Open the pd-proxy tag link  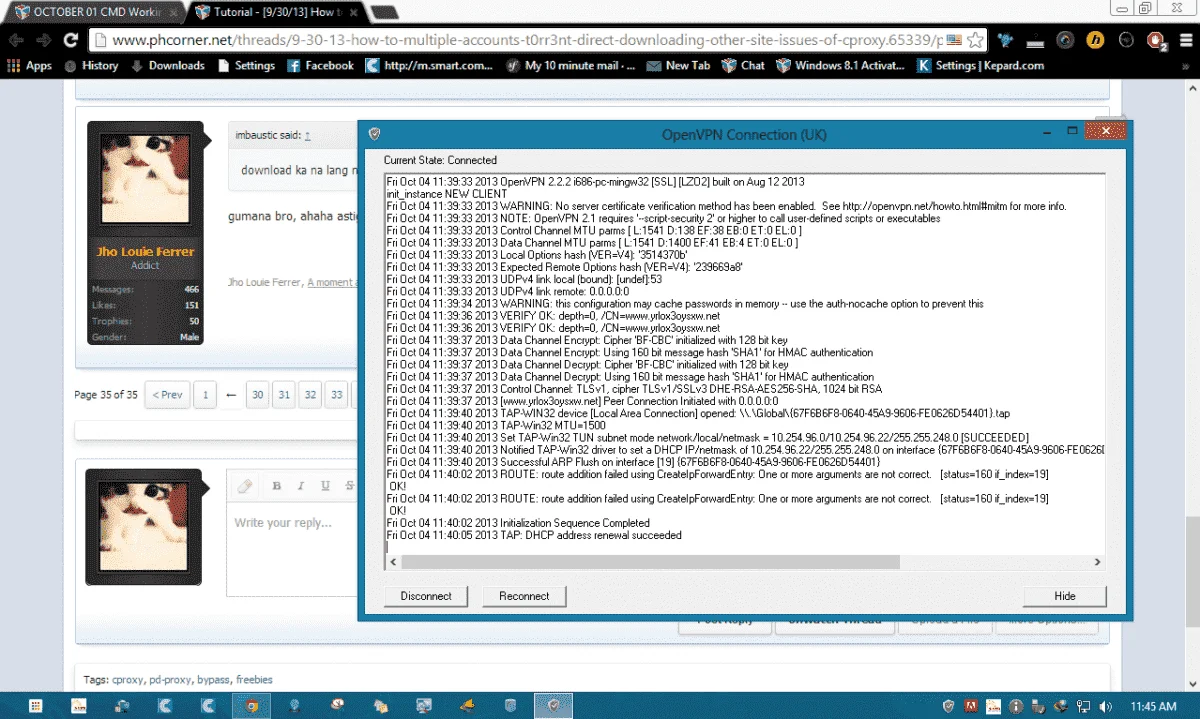170,680
